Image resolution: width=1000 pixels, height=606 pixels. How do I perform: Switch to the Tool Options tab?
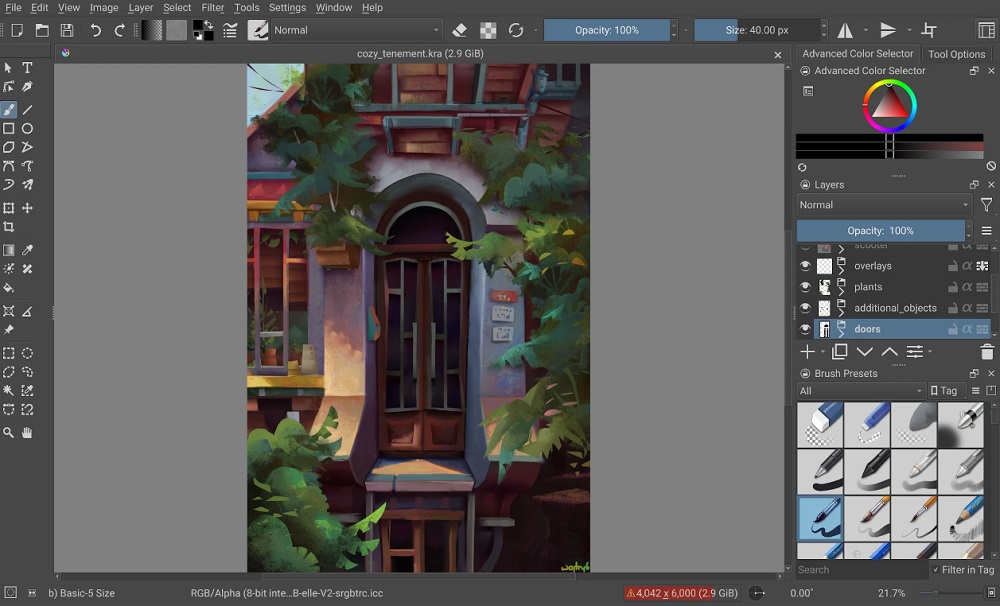pyautogui.click(x=956, y=53)
